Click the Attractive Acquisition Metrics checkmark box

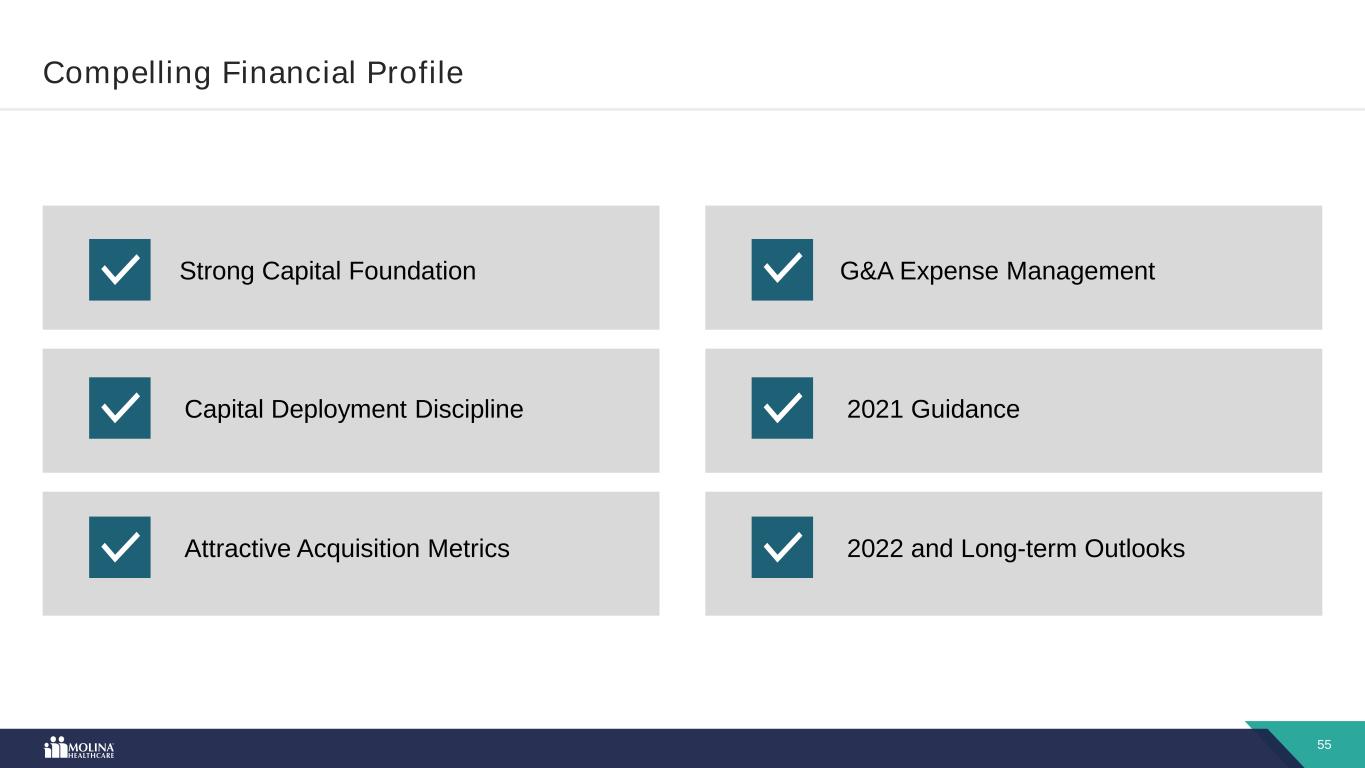tap(120, 547)
